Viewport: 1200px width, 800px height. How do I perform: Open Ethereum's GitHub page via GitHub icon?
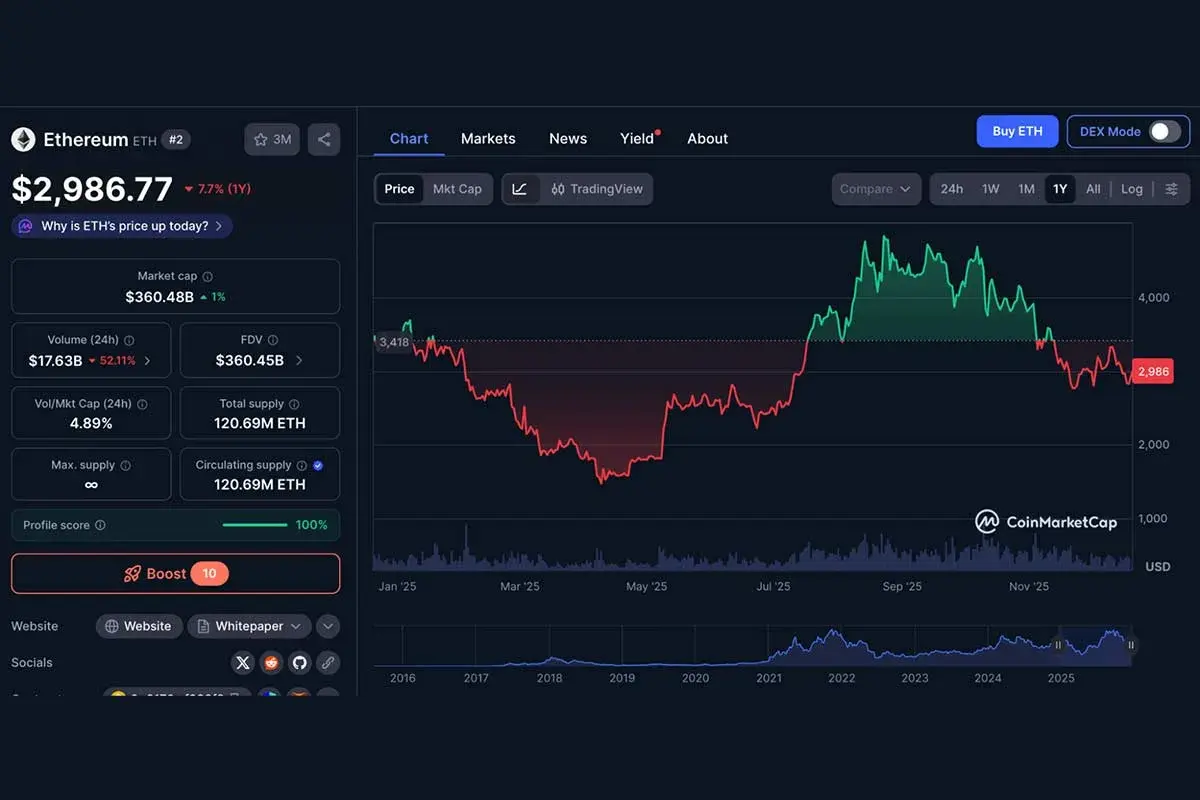click(299, 662)
